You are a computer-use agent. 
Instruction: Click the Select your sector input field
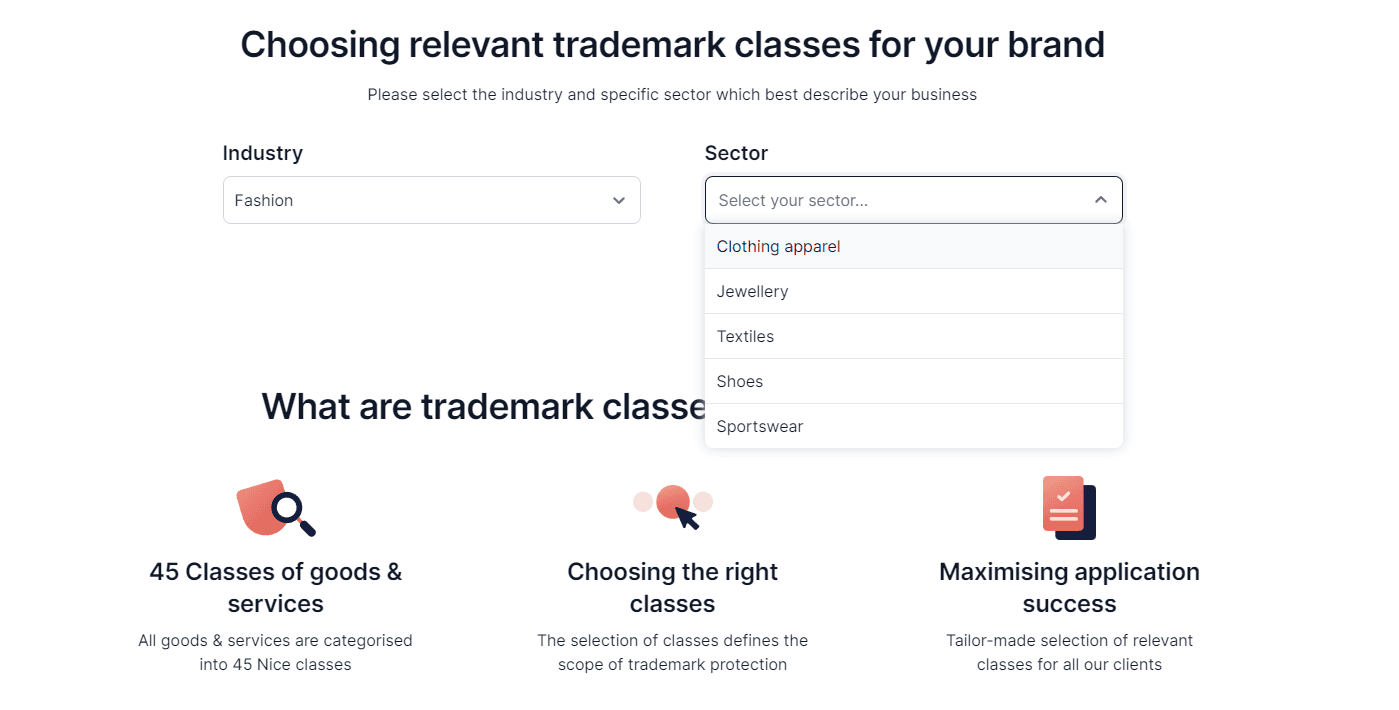pyautogui.click(x=914, y=200)
